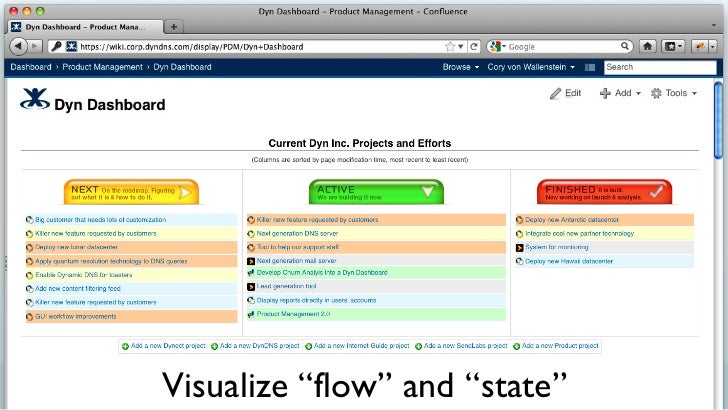Click the bookmark star icon in address bar
The height and width of the screenshot is (410, 728).
(449, 46)
